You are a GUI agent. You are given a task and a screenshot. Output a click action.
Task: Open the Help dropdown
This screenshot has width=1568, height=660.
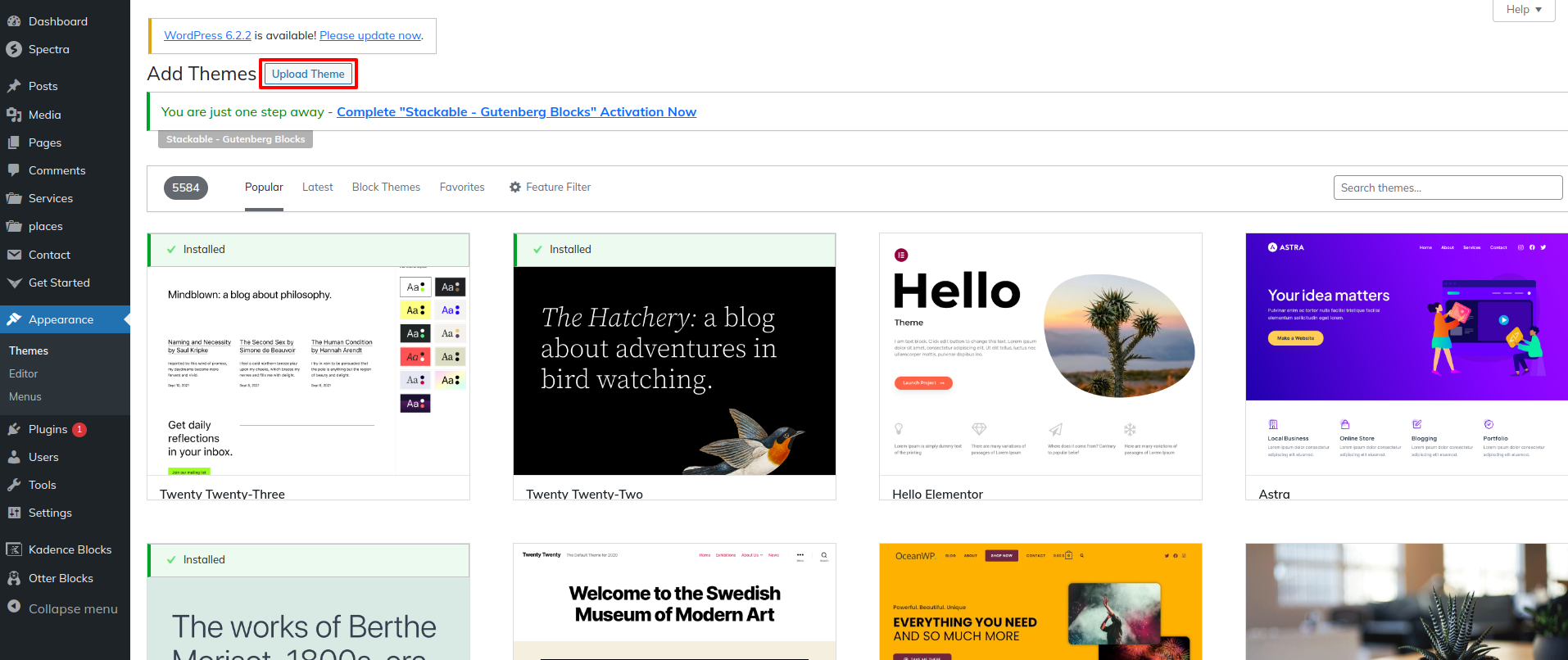click(1523, 10)
